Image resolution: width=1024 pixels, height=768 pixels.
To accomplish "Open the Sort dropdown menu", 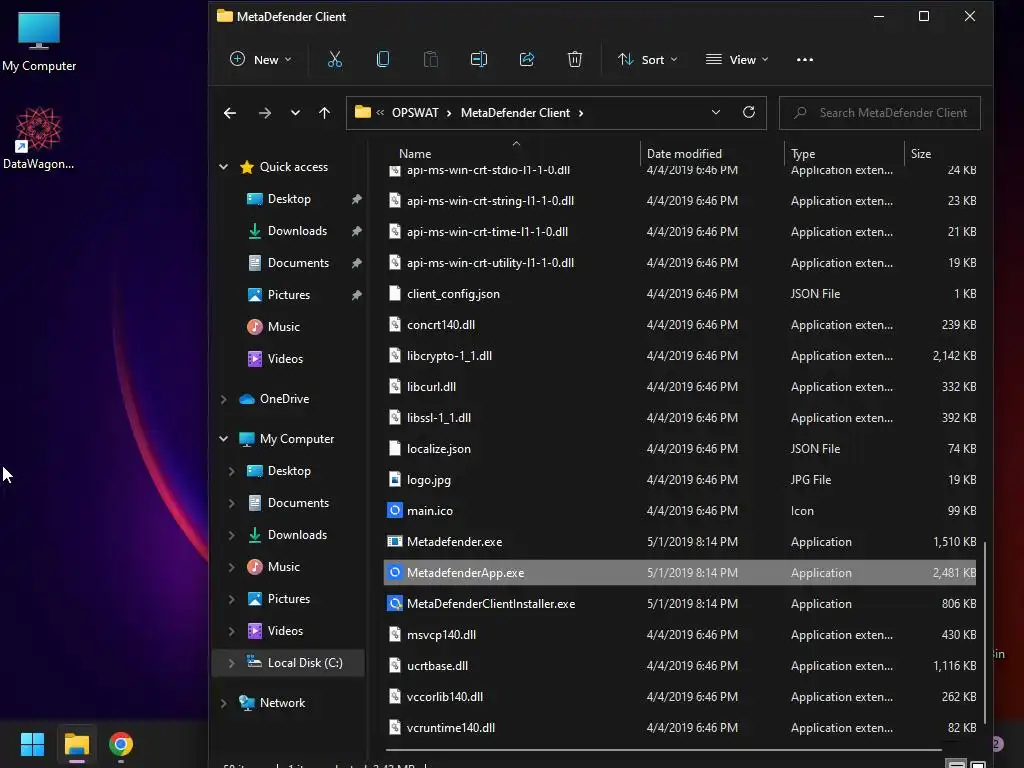I will click(647, 59).
